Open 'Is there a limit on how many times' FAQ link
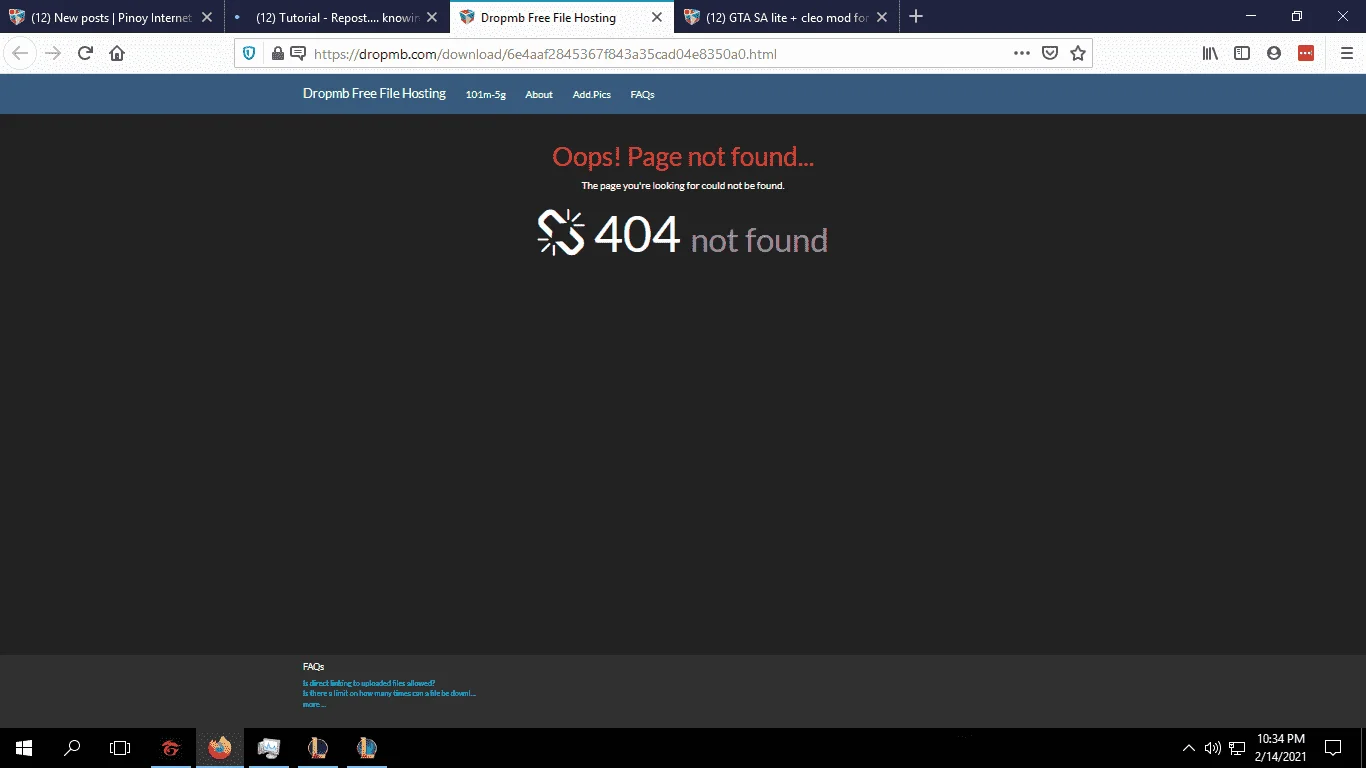The height and width of the screenshot is (768, 1366). (x=389, y=693)
